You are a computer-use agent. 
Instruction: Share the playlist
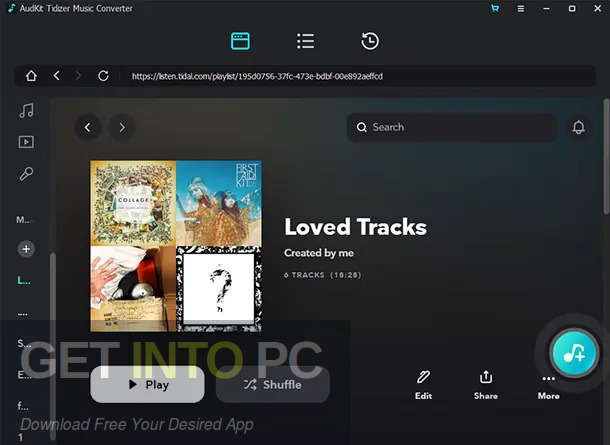486,385
